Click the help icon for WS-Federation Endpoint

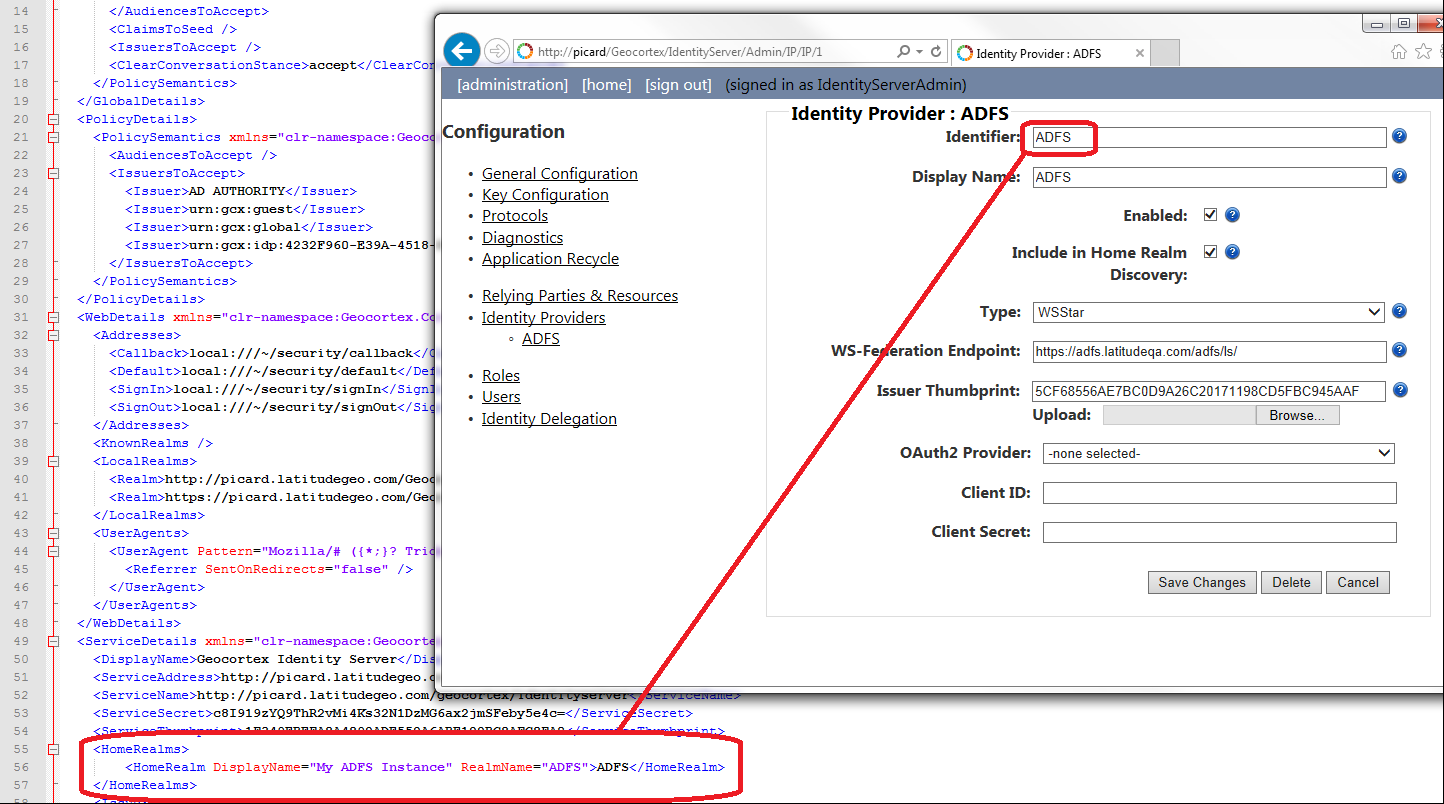click(1400, 350)
